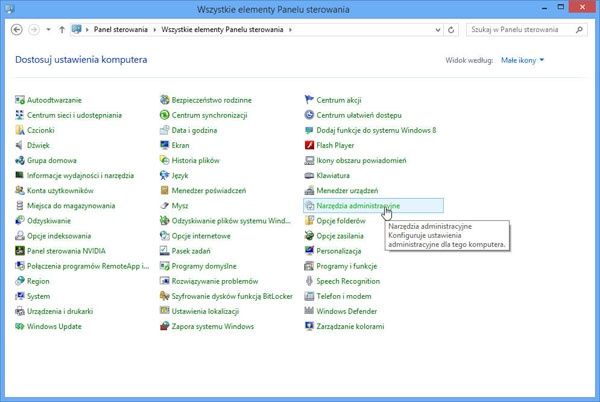Open Centrum ułatwień dostępu
The image size is (600, 402).
click(359, 115)
